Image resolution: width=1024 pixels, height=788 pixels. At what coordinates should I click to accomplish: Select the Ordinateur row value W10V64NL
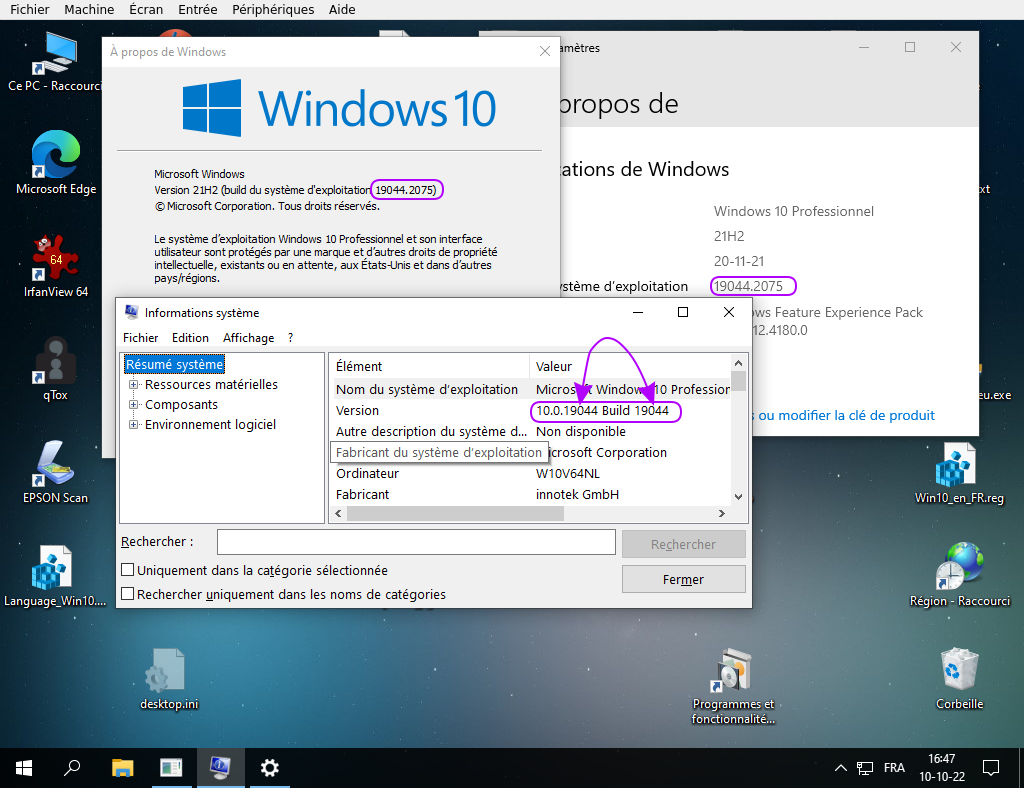click(568, 473)
